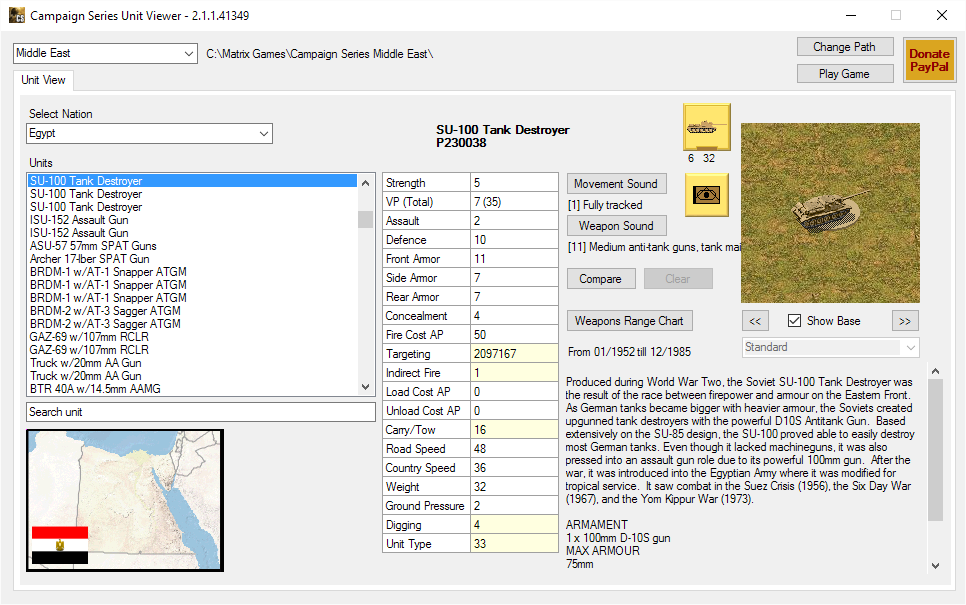Go to next unit image with >>

coord(905,321)
